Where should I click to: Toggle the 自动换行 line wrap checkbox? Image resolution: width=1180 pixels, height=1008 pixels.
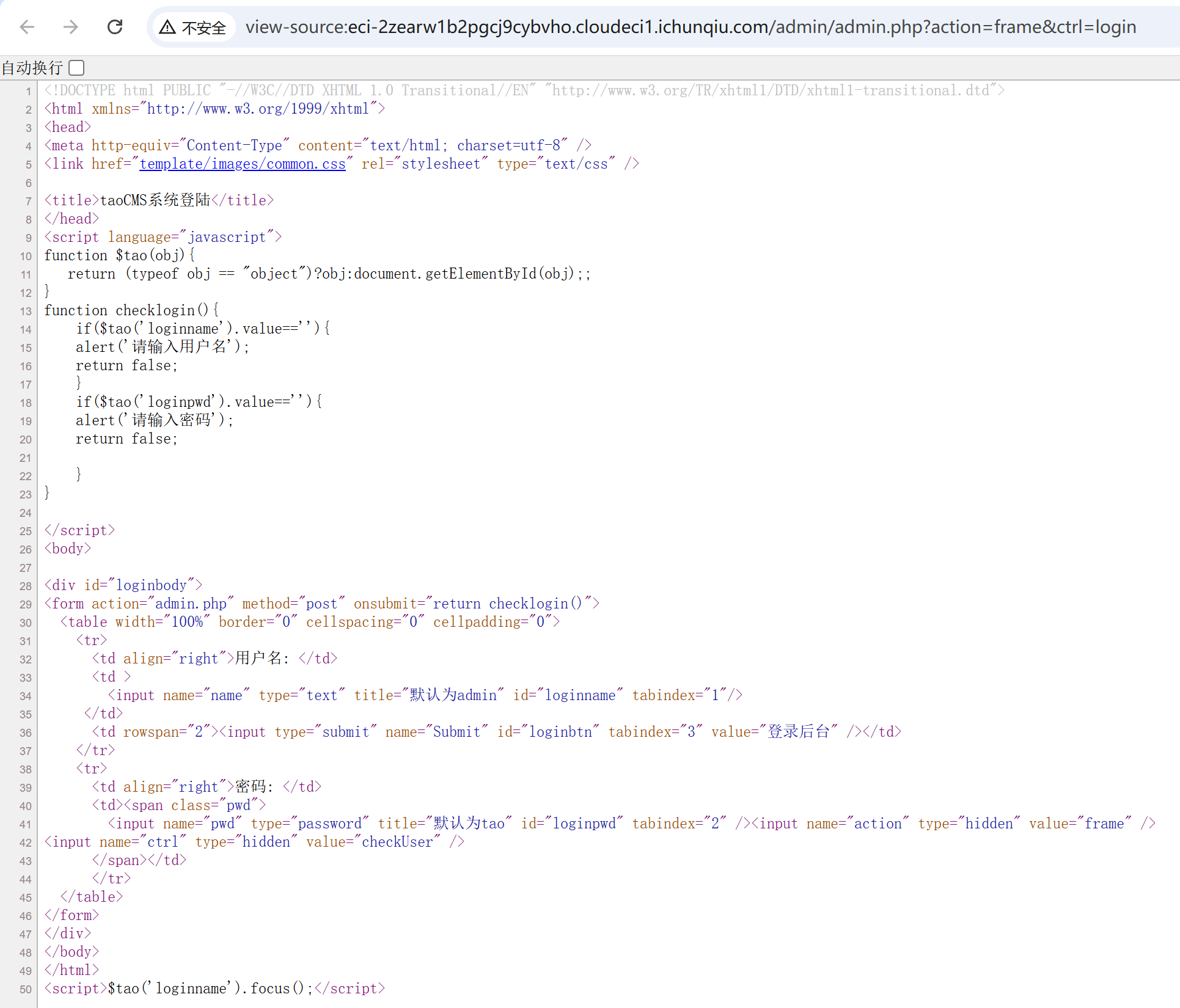click(x=76, y=67)
